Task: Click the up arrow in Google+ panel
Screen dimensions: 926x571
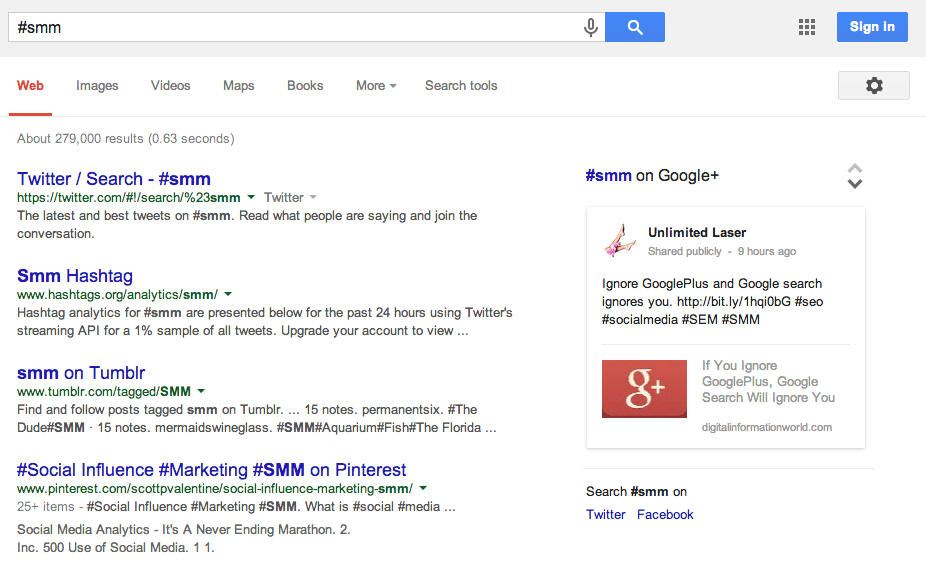Action: [x=855, y=168]
